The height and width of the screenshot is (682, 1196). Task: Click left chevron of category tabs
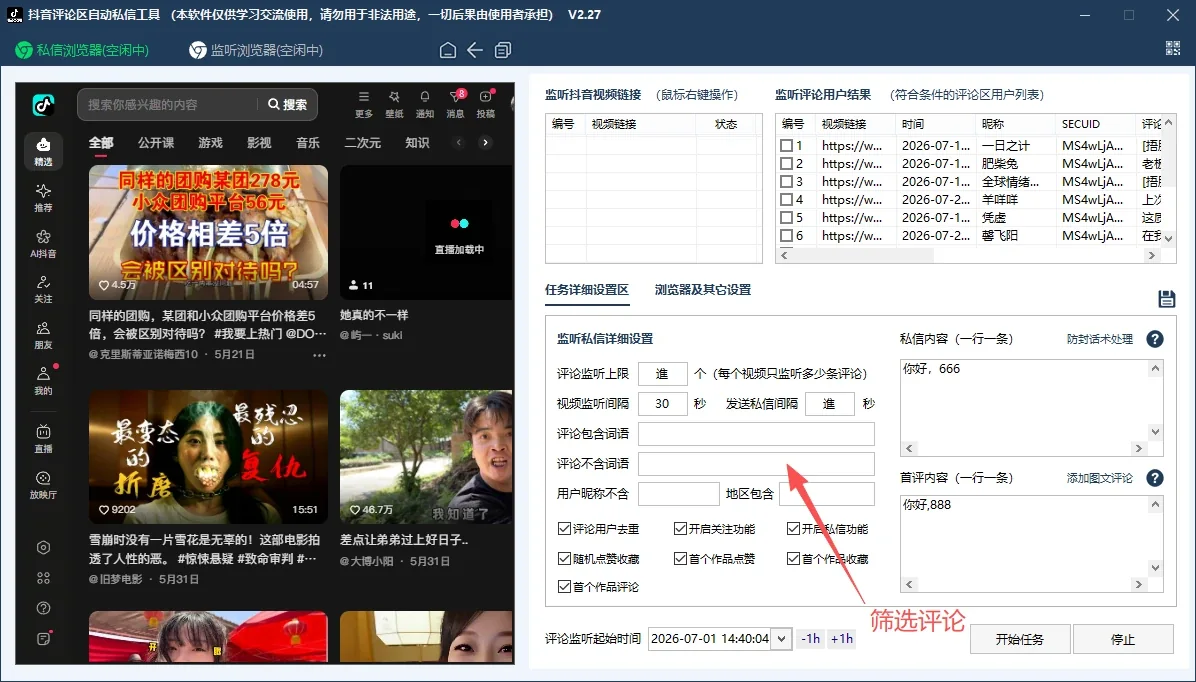(458, 143)
